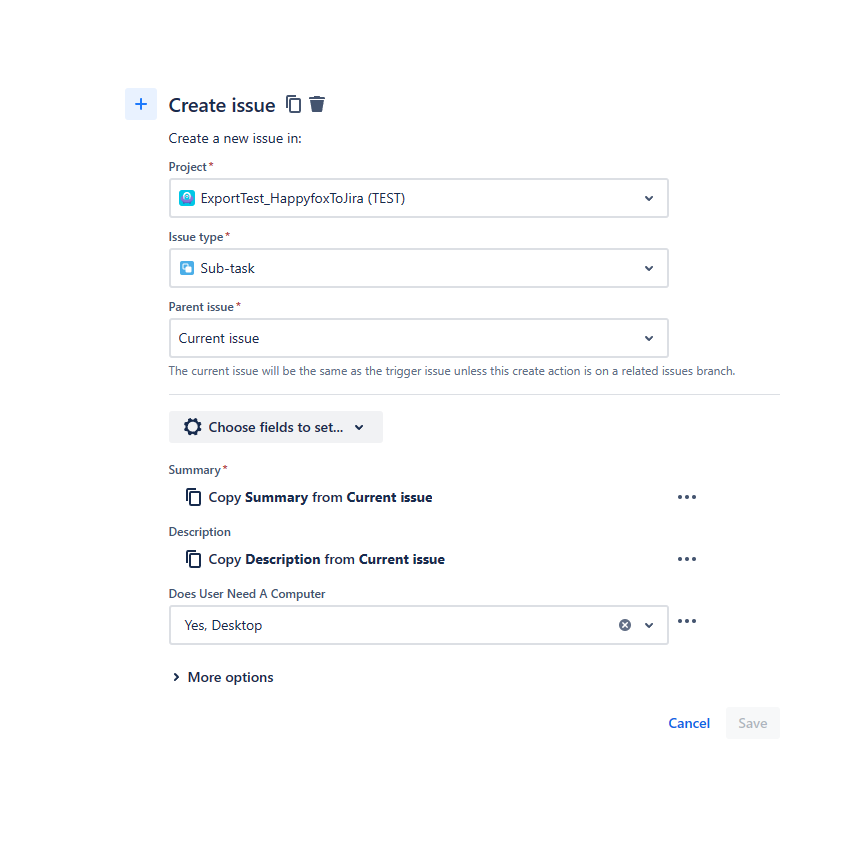The image size is (857, 859).
Task: Click copy icon next to Summary field
Action: pos(193,497)
